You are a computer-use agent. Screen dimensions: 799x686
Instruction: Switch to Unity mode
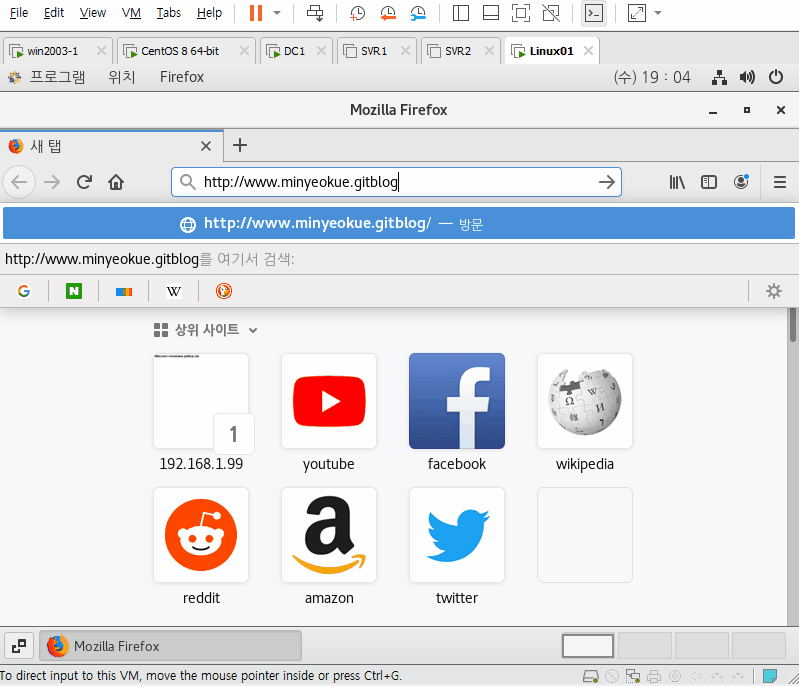coord(551,13)
